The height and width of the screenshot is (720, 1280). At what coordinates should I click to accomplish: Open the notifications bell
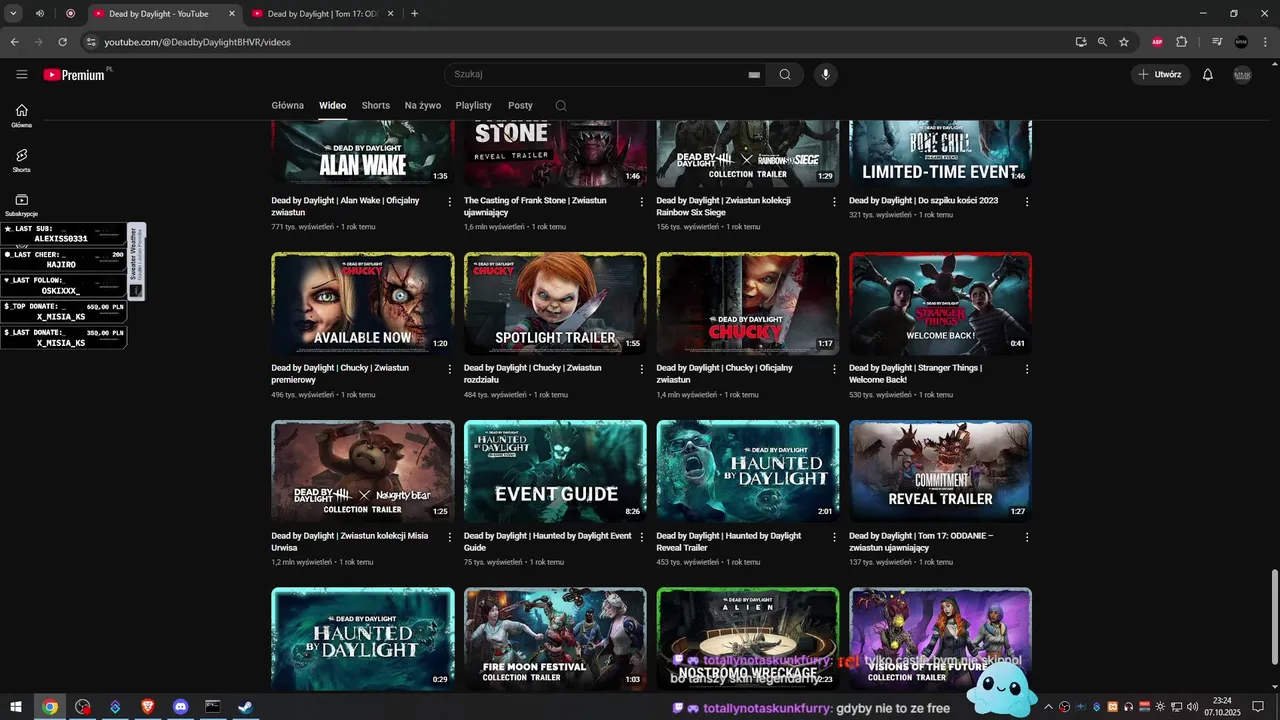pyautogui.click(x=1207, y=75)
